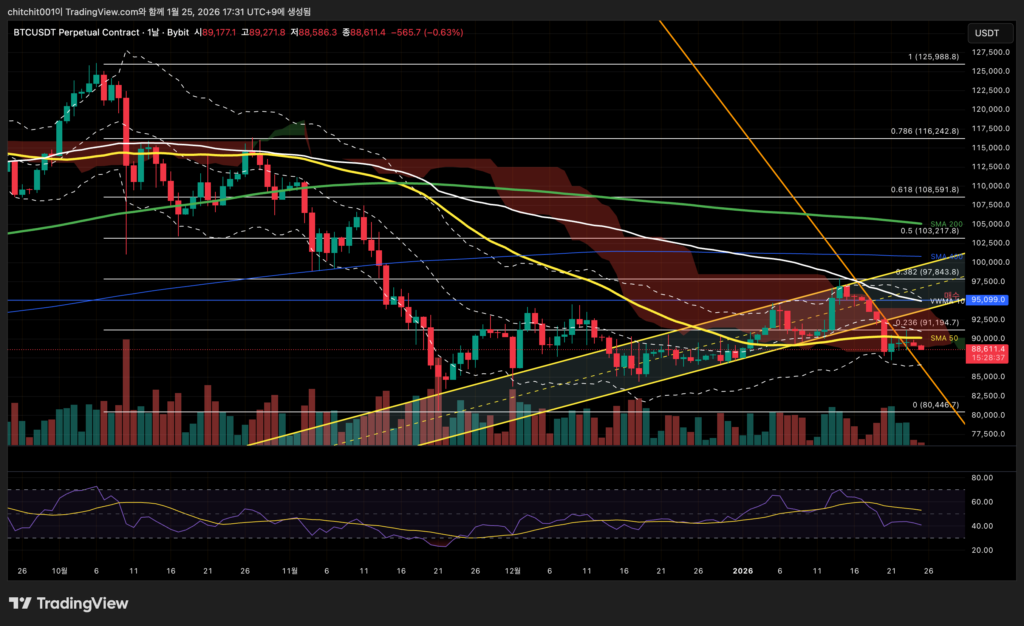The image size is (1024, 626).
Task: Click the SMA 50 line label
Action: (944, 339)
